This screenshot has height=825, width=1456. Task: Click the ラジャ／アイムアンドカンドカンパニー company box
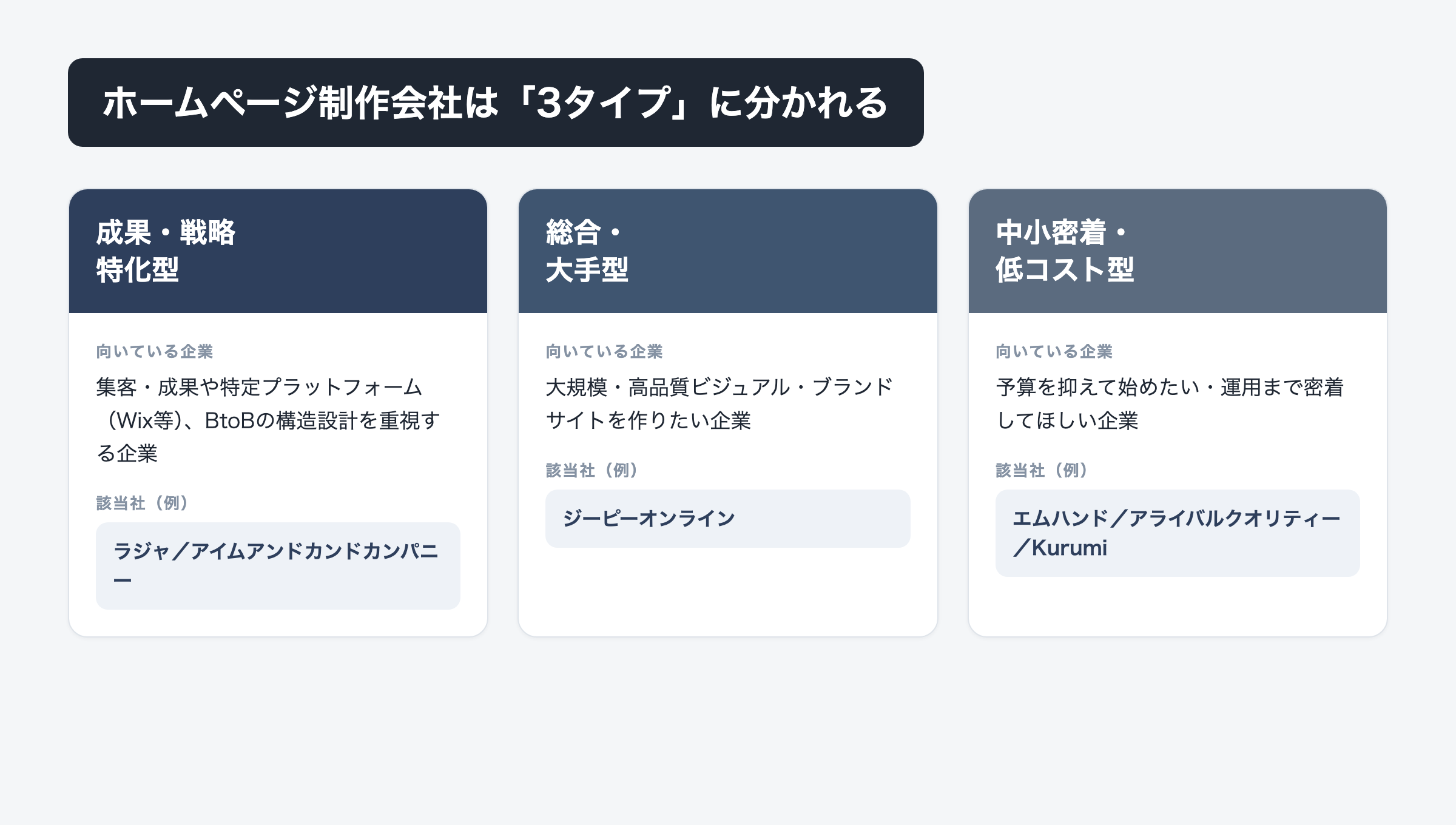tap(278, 566)
